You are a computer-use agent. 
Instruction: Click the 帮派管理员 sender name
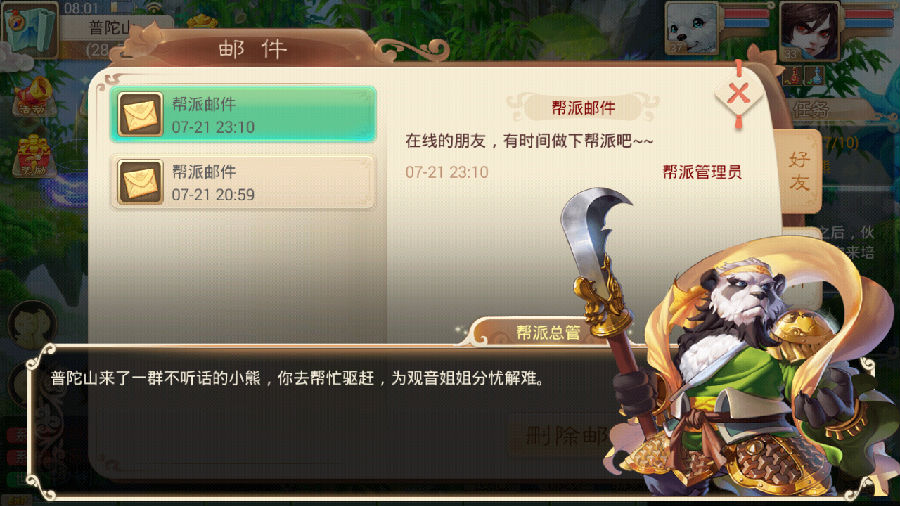pos(701,172)
